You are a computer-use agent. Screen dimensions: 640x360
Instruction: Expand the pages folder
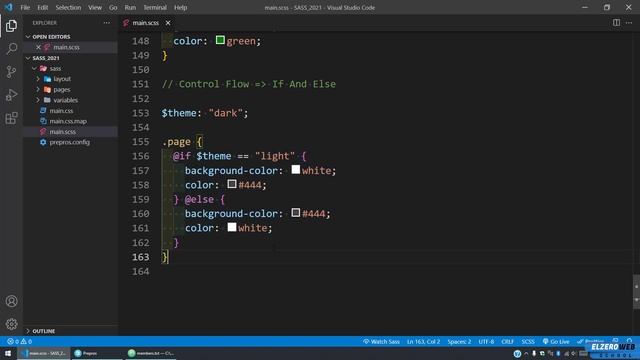click(x=70, y=89)
